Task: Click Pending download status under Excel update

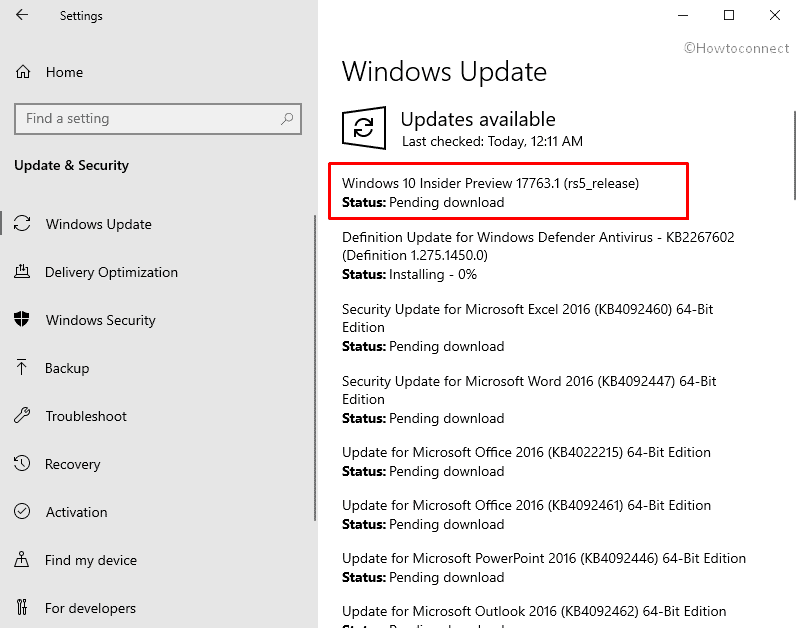Action: click(x=423, y=346)
